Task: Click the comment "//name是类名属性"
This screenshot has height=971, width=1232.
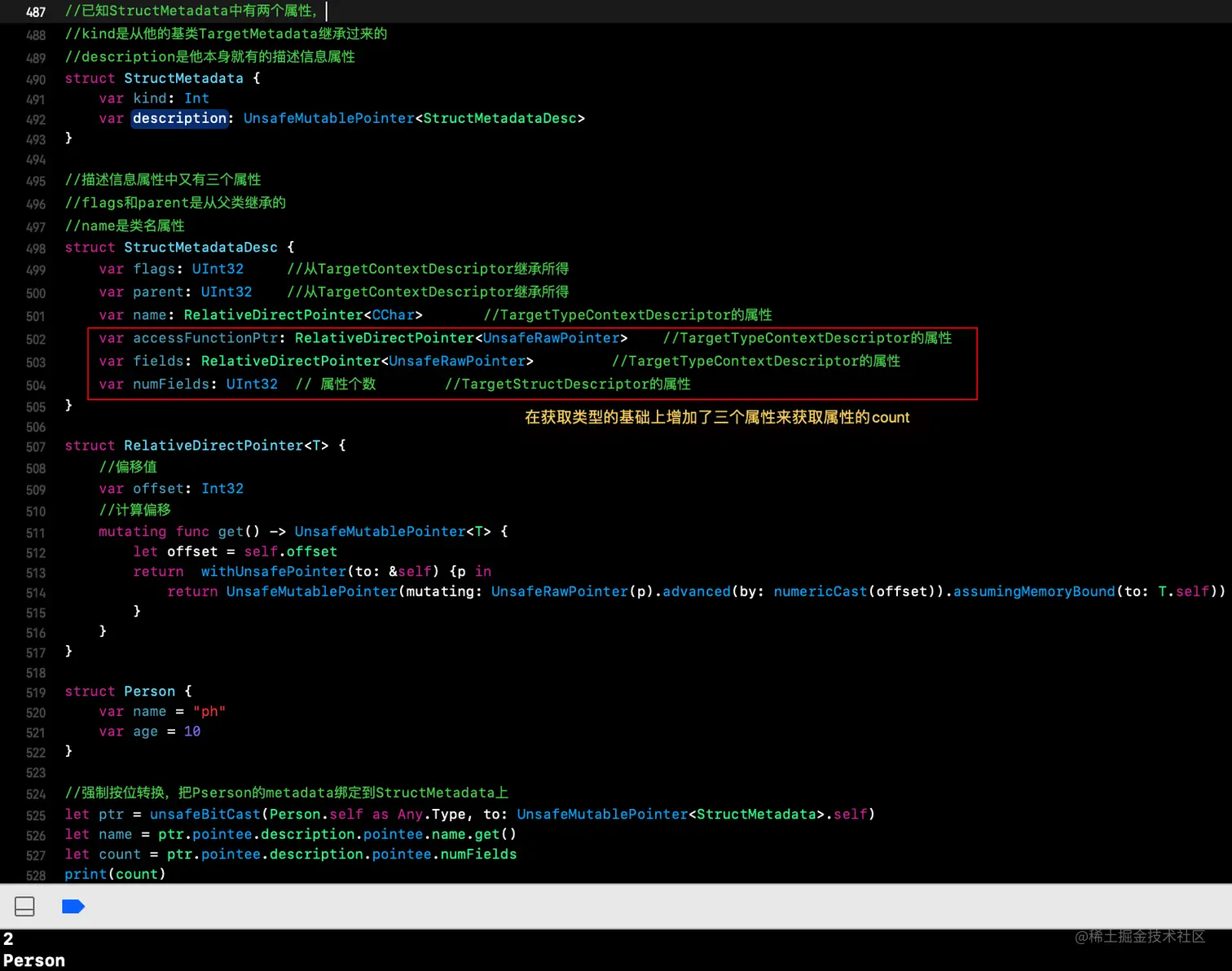Action: coord(125,225)
